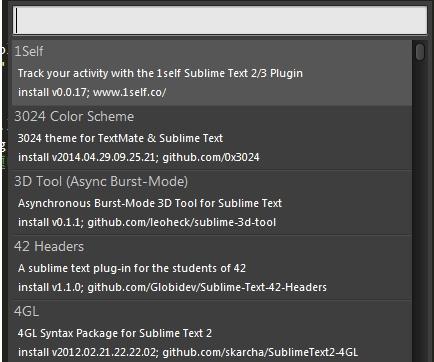Click the github.com/leoheck/sublime-3d-tool URL

[182, 222]
